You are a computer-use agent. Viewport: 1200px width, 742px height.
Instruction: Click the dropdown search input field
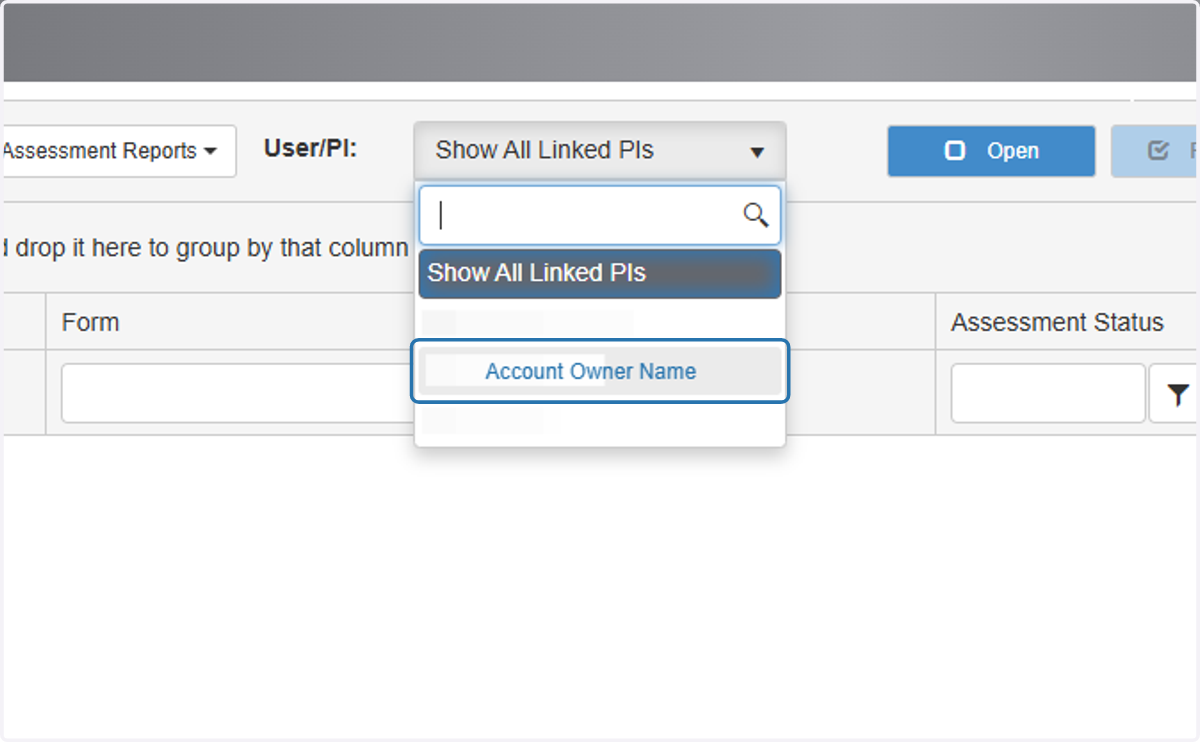pyautogui.click(x=600, y=215)
